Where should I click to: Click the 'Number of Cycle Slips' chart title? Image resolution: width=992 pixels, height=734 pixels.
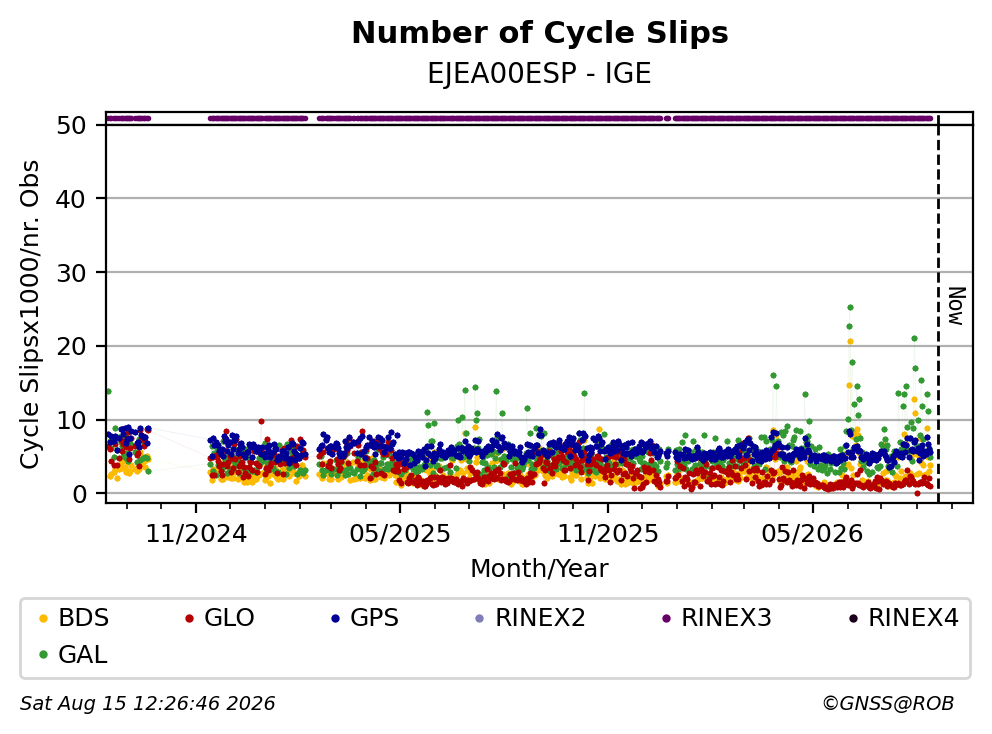(540, 33)
